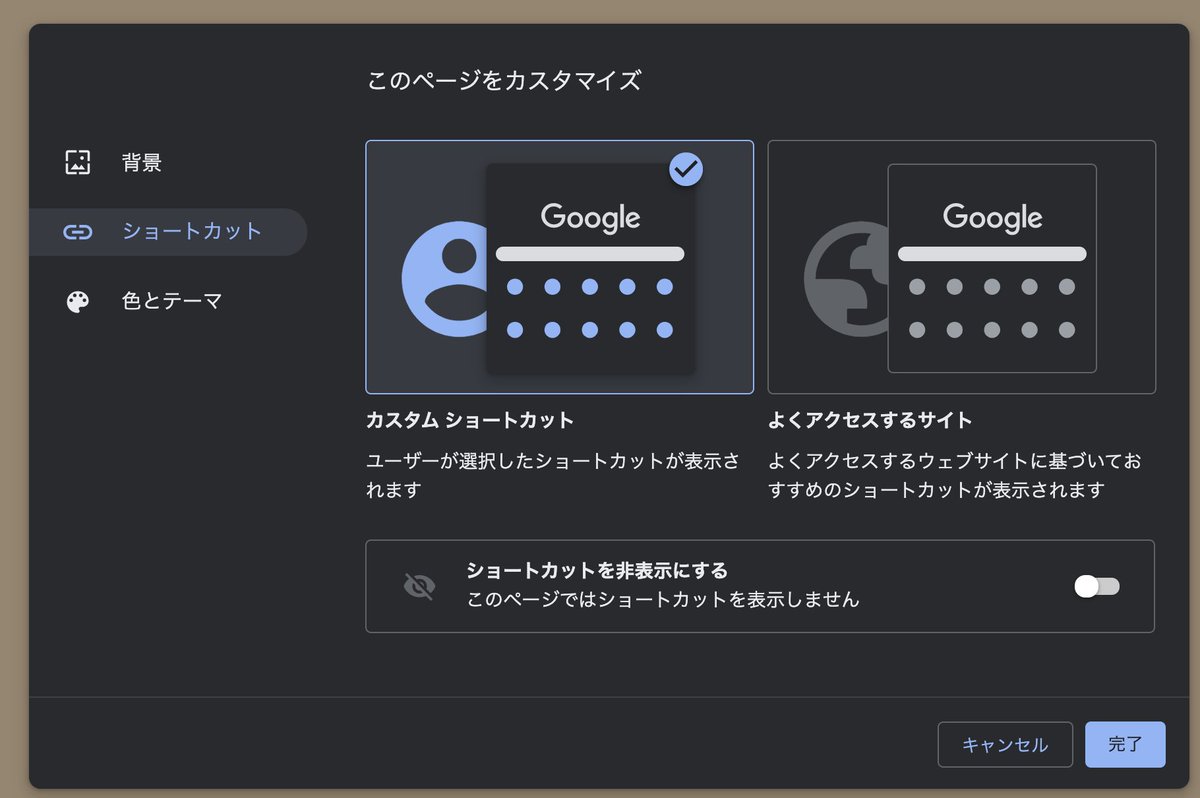This screenshot has width=1200, height=798.
Task: Click the カスタム ショートカット heading text
Action: [x=470, y=420]
